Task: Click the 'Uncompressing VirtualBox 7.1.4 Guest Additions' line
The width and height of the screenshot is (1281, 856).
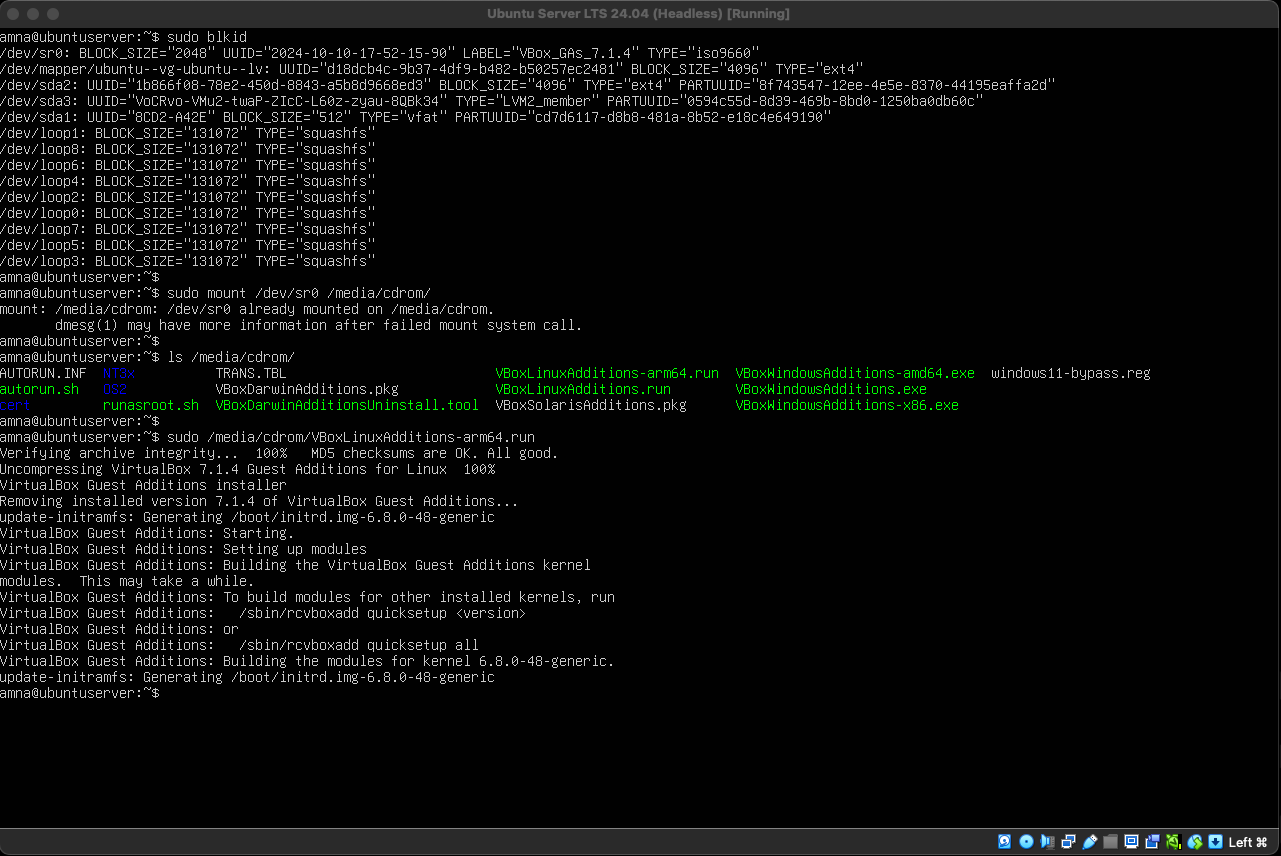Action: point(247,469)
